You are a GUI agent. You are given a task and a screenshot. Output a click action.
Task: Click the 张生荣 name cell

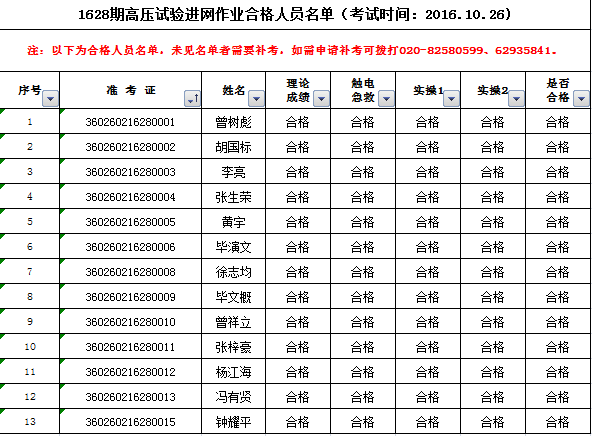(234, 197)
